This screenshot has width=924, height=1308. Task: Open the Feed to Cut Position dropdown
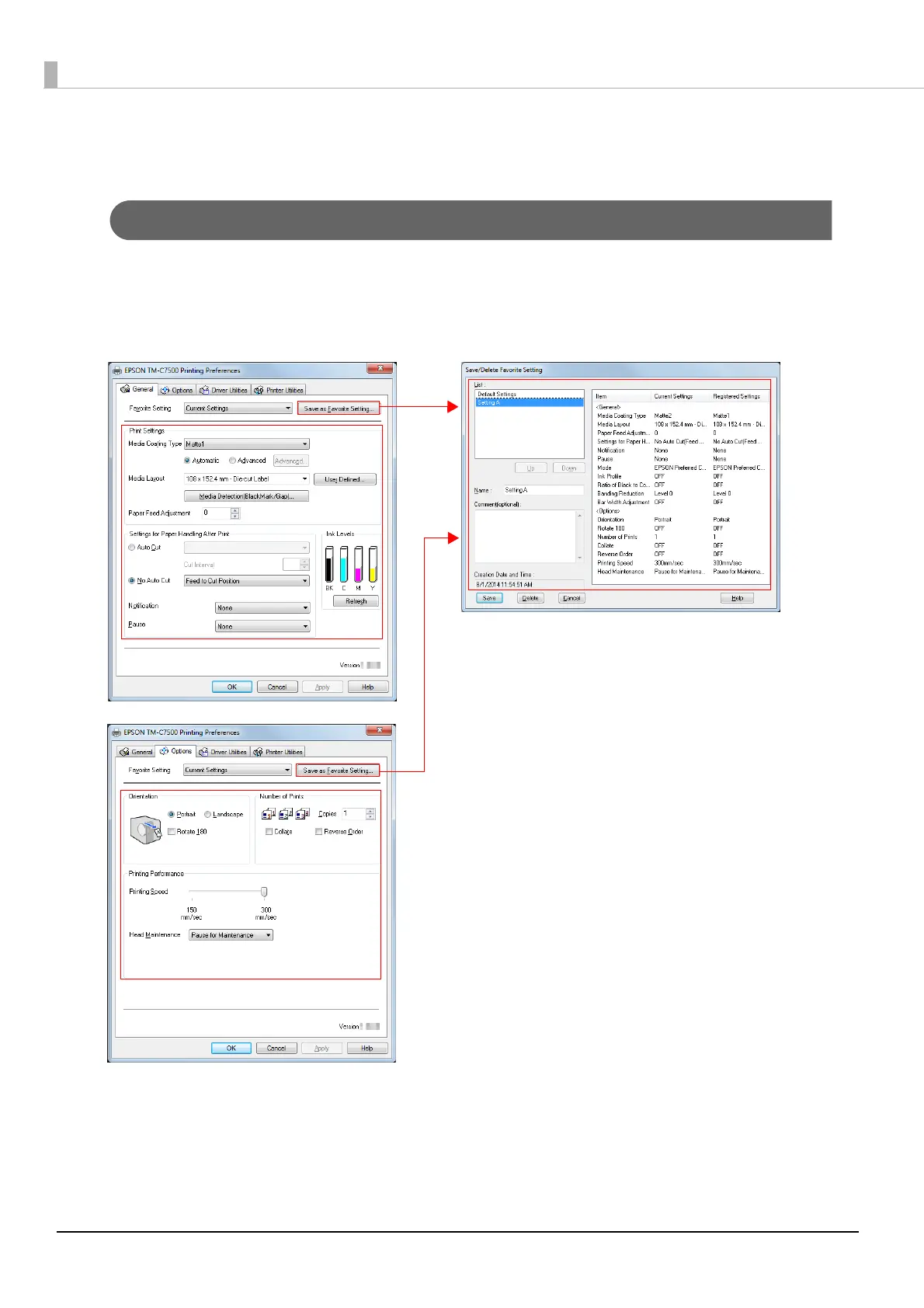pos(247,581)
